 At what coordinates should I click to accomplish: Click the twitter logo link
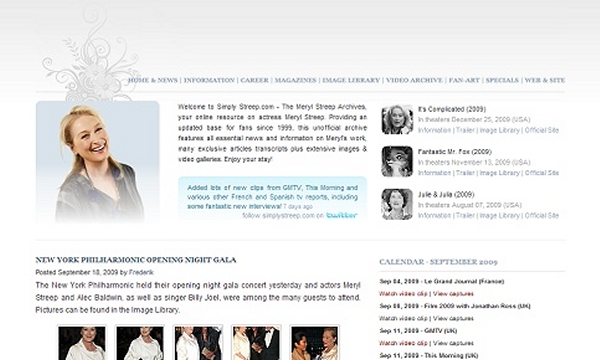341,215
